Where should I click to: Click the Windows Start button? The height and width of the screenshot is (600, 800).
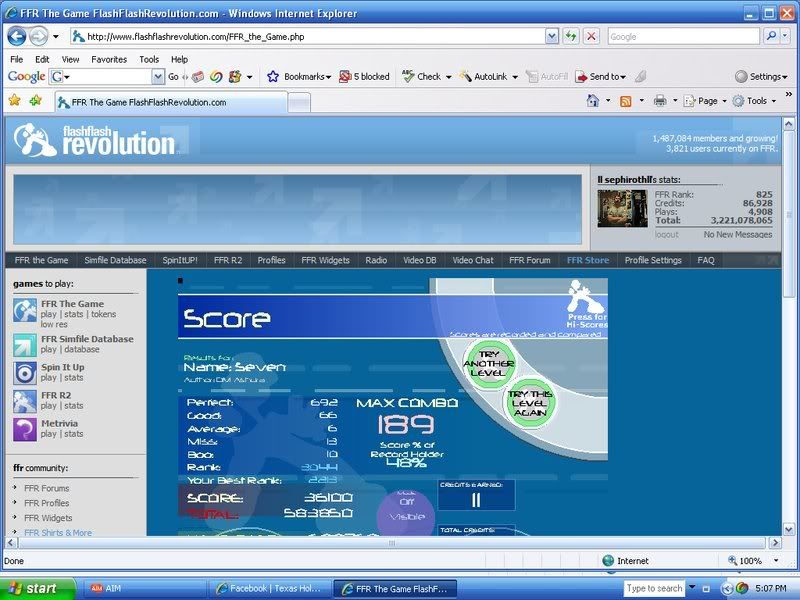pos(36,588)
